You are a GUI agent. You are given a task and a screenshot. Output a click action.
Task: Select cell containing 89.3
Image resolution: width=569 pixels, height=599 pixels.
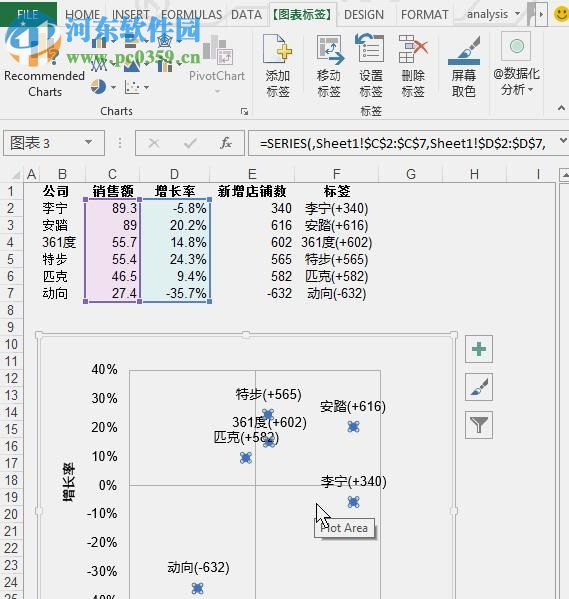point(112,208)
